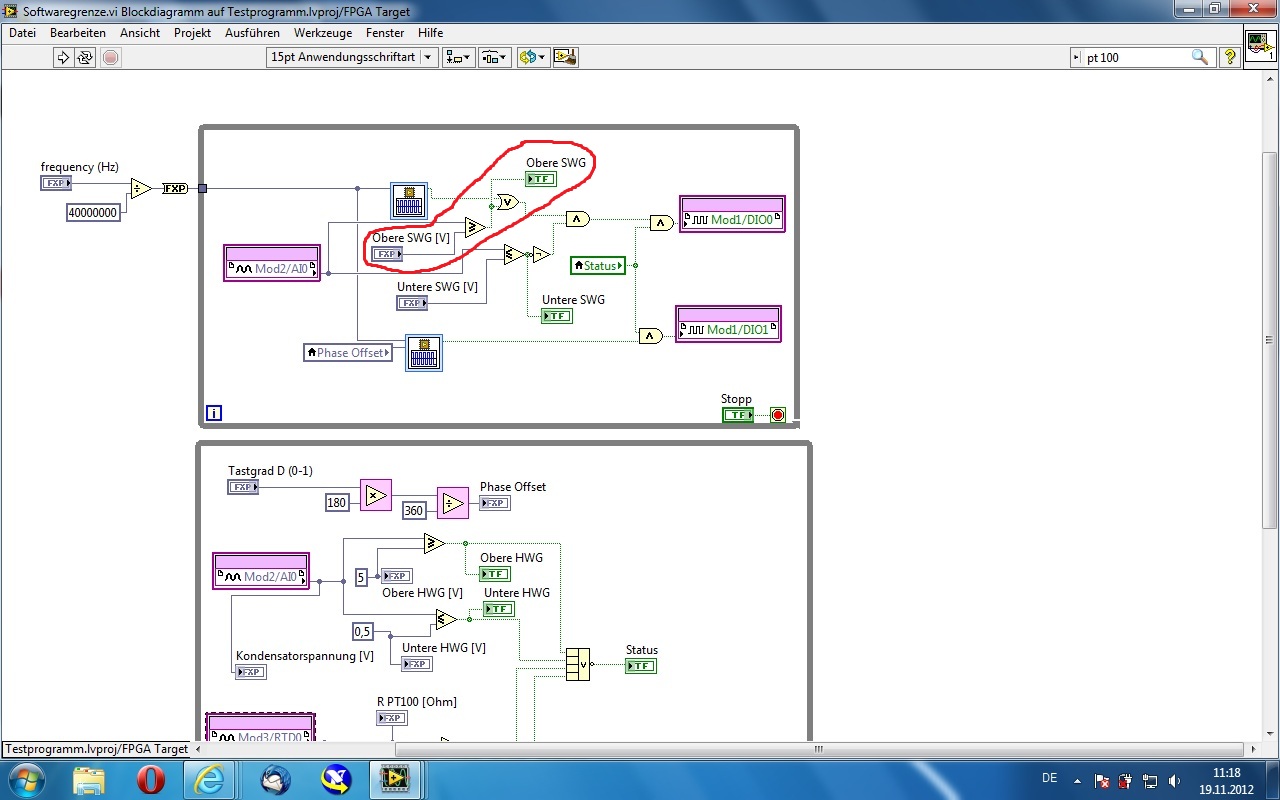Open the Hilfe menu
Viewport: 1280px width, 800px height.
[x=430, y=33]
